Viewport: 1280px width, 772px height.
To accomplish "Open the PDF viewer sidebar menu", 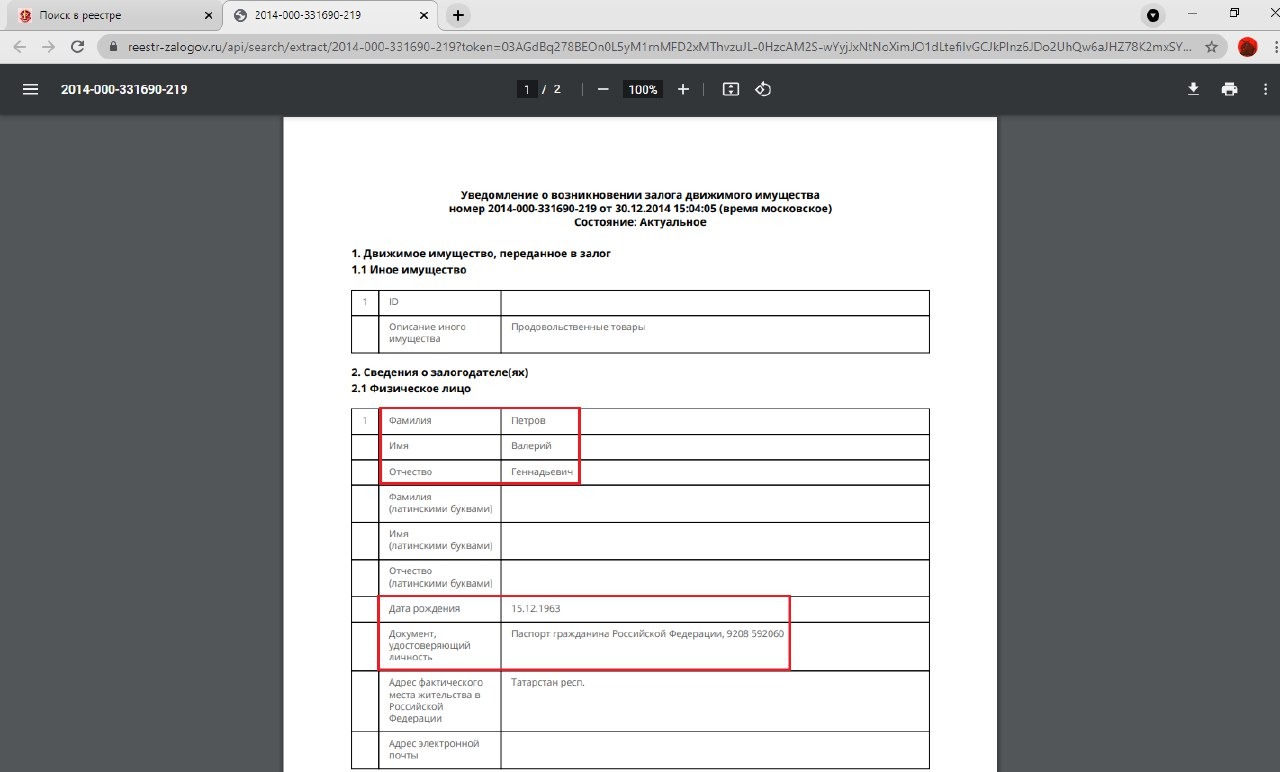I will pyautogui.click(x=30, y=89).
